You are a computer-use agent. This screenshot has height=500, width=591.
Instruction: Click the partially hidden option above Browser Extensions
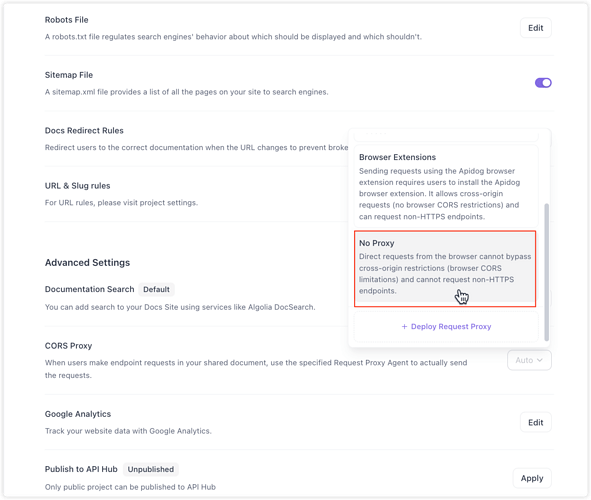(x=446, y=135)
